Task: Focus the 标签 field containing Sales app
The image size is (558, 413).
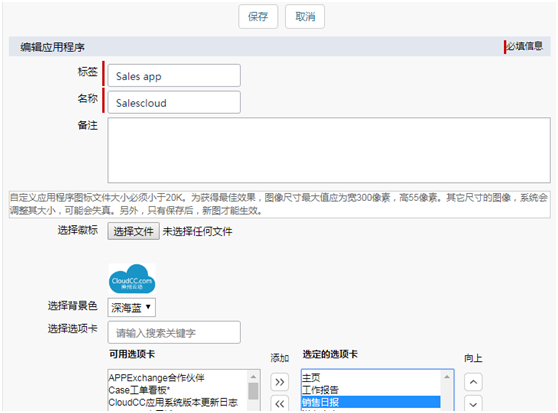Action: pyautogui.click(x=174, y=75)
